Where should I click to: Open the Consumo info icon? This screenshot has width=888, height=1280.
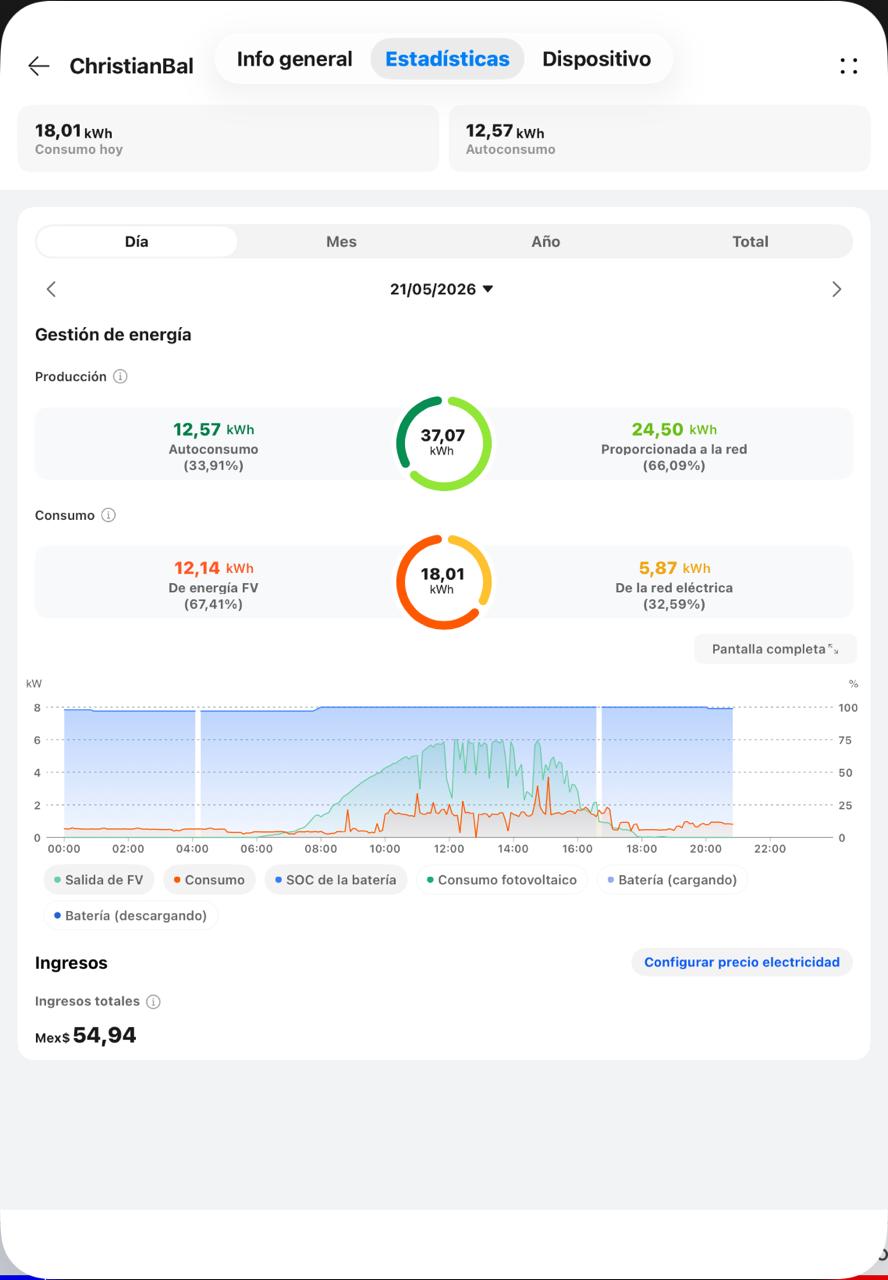108,516
